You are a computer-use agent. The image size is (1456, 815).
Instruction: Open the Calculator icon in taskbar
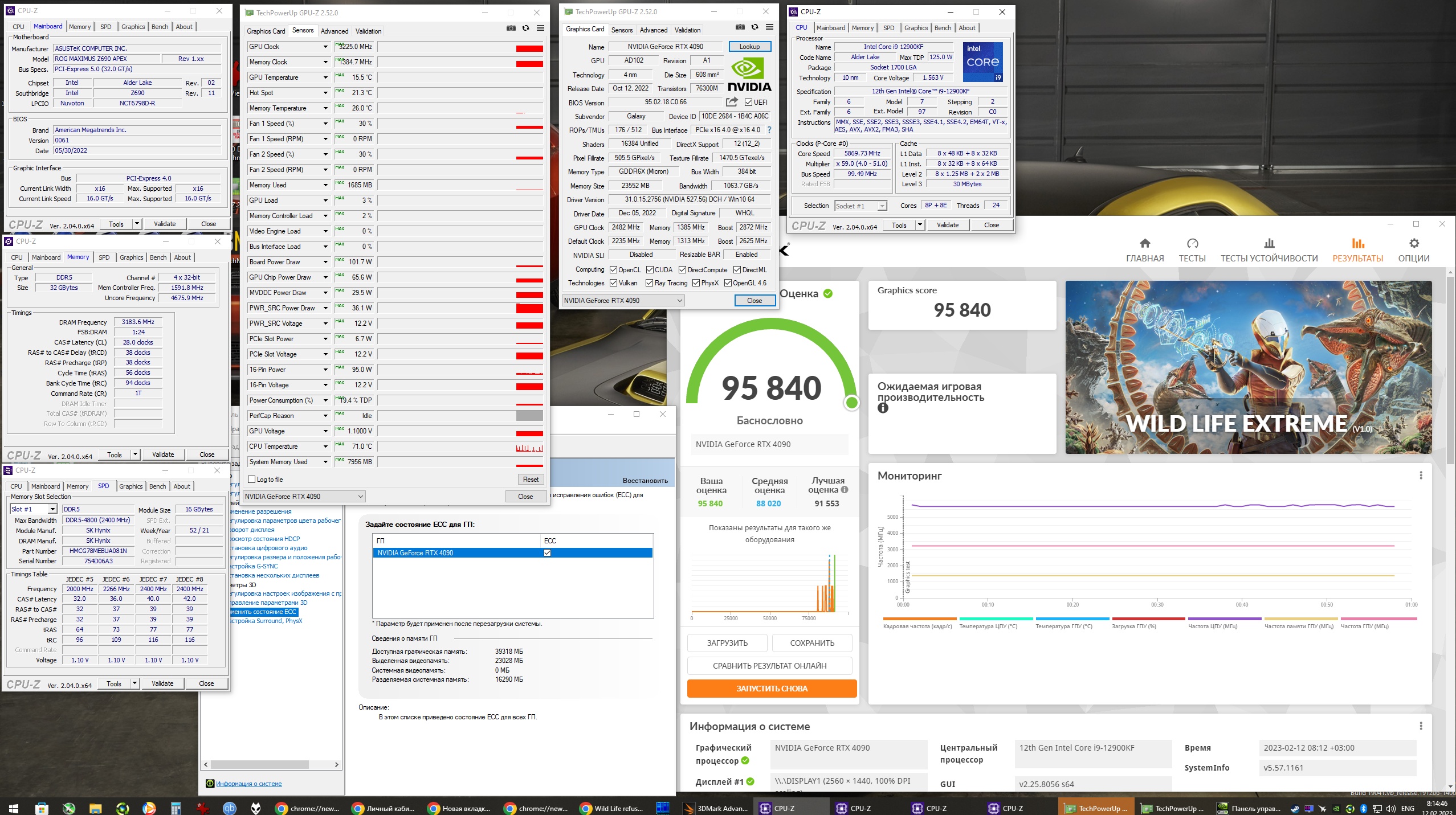[176, 808]
